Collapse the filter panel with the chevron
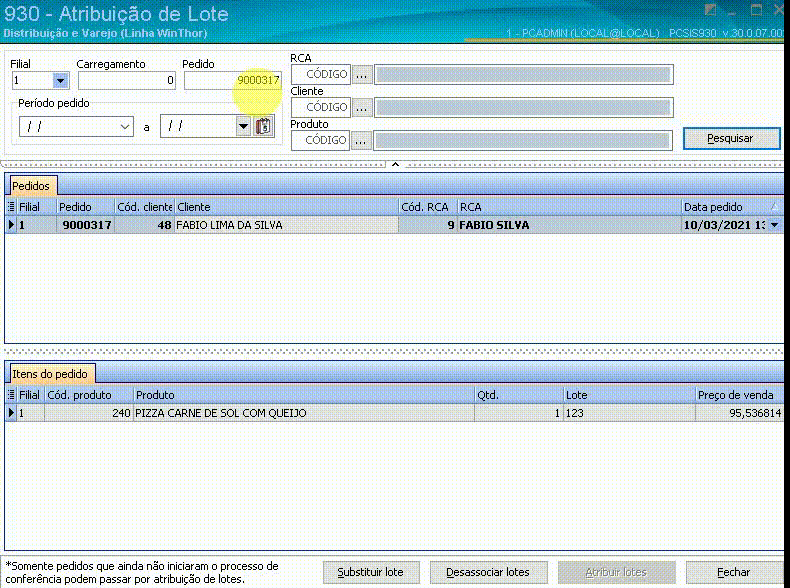The width and height of the screenshot is (790, 588). click(x=396, y=164)
